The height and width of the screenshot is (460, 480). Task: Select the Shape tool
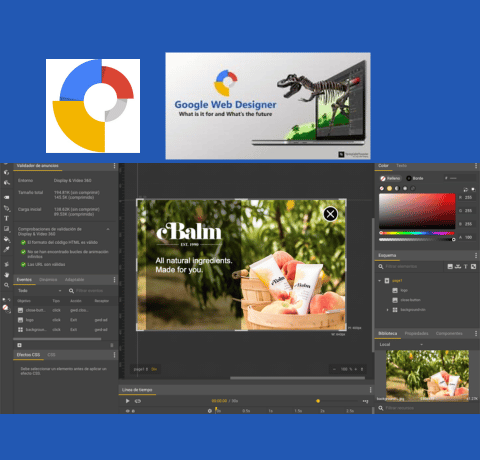6,229
